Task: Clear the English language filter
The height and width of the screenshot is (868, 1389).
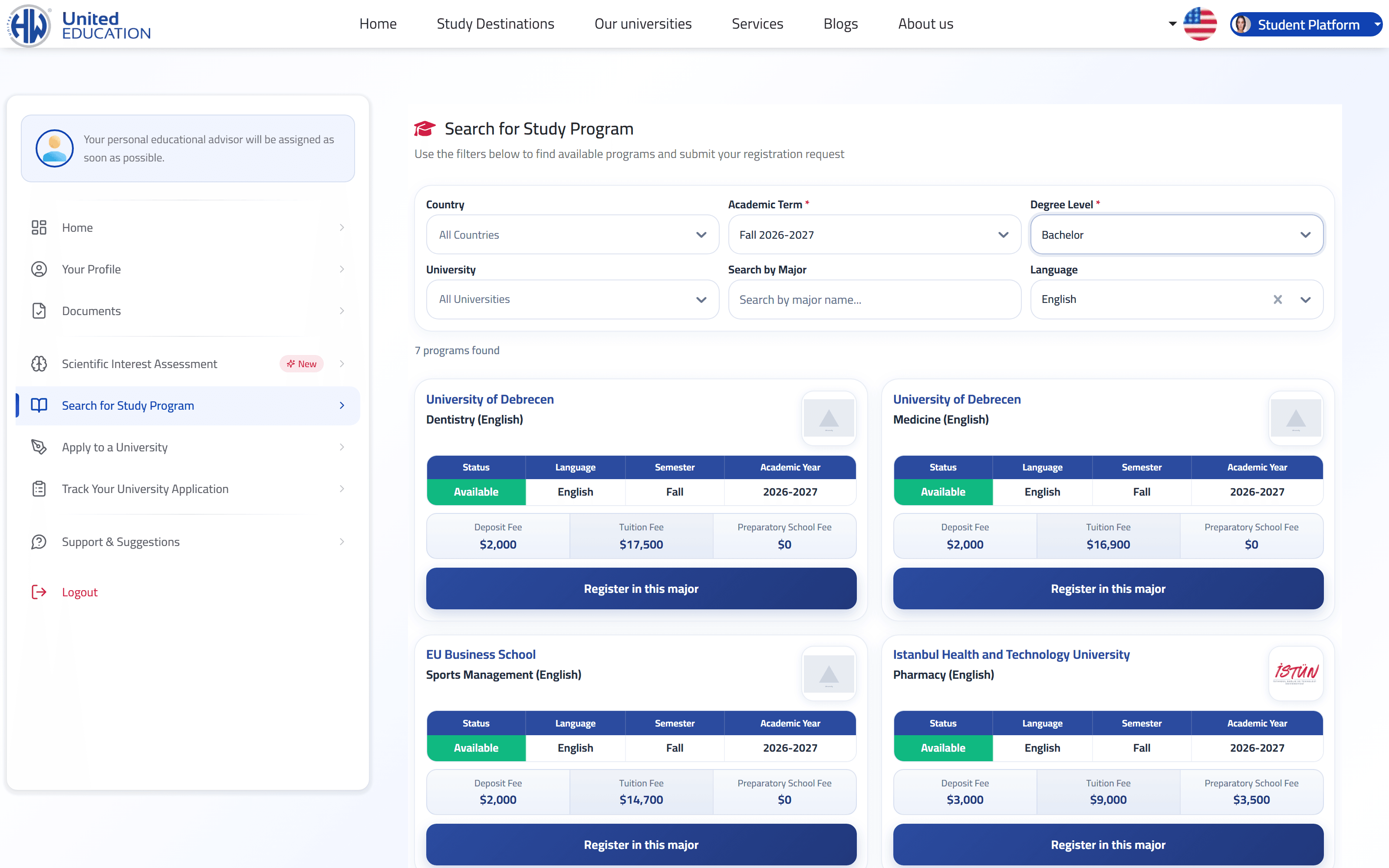Action: click(1277, 299)
